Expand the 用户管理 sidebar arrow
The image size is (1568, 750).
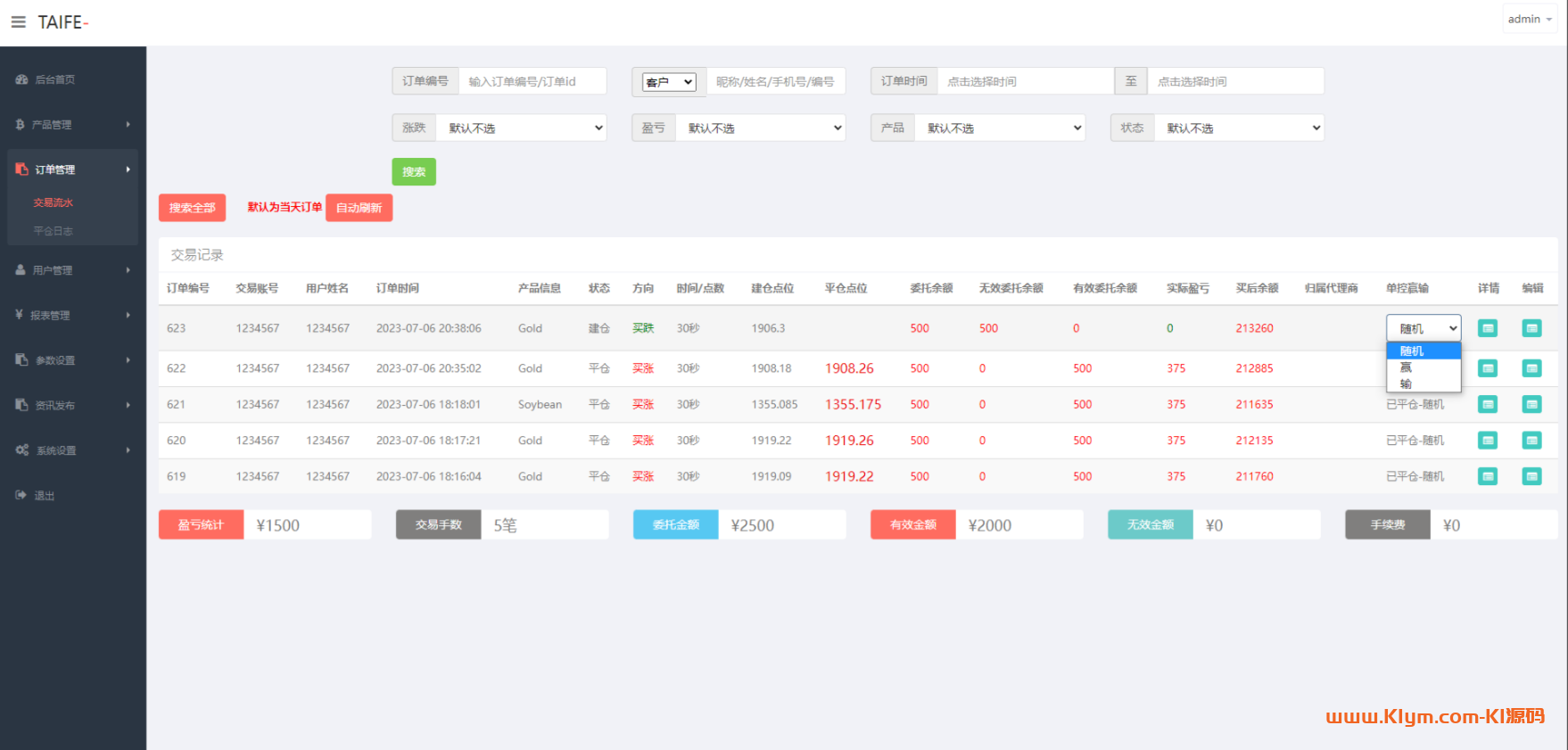pos(128,270)
